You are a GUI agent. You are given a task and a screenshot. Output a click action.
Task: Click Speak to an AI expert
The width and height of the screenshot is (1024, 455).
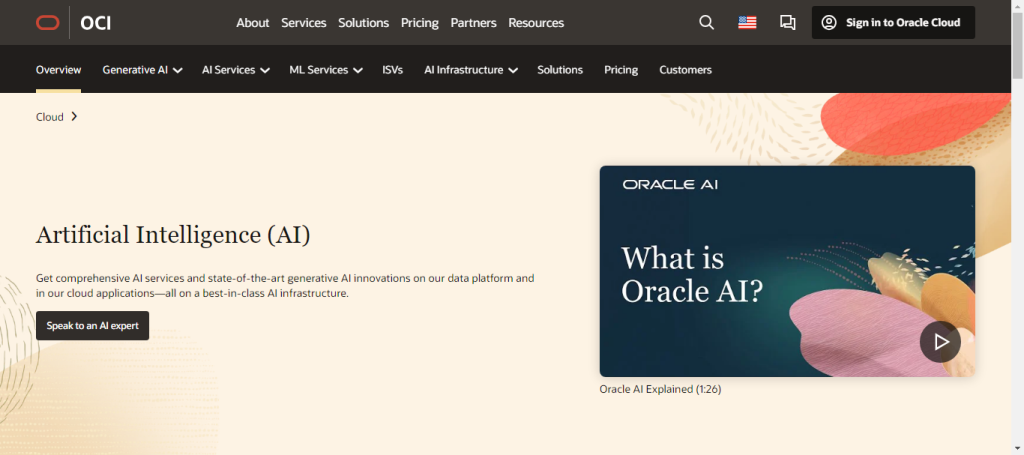coord(92,326)
